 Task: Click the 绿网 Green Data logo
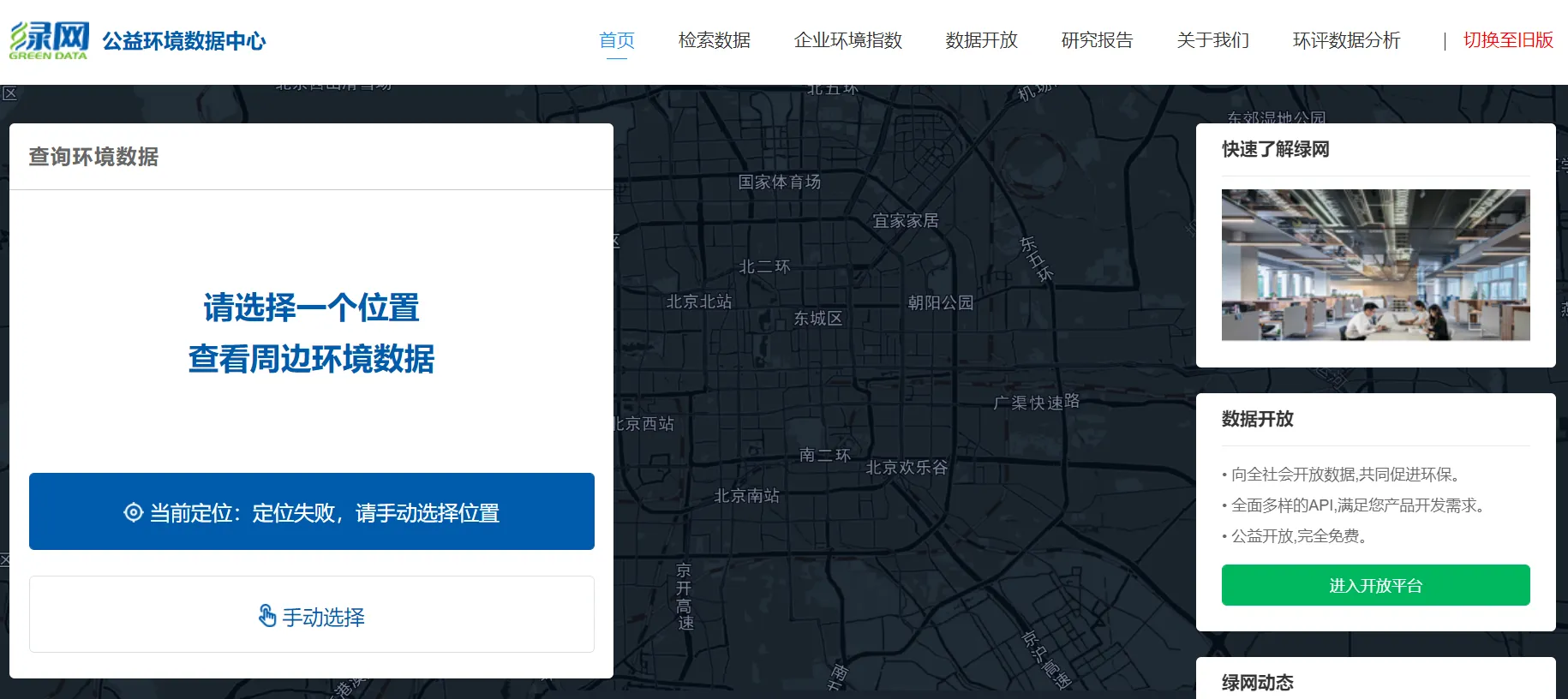click(50, 40)
